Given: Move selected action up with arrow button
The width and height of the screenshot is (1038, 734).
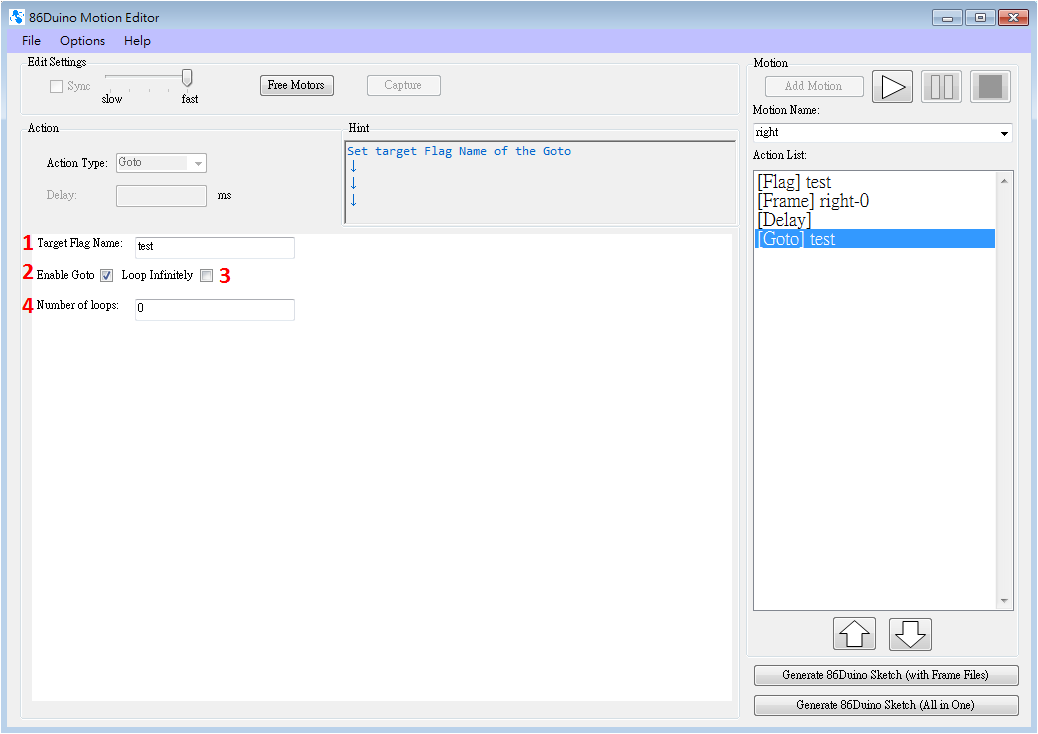Looking at the screenshot, I should pos(854,633).
